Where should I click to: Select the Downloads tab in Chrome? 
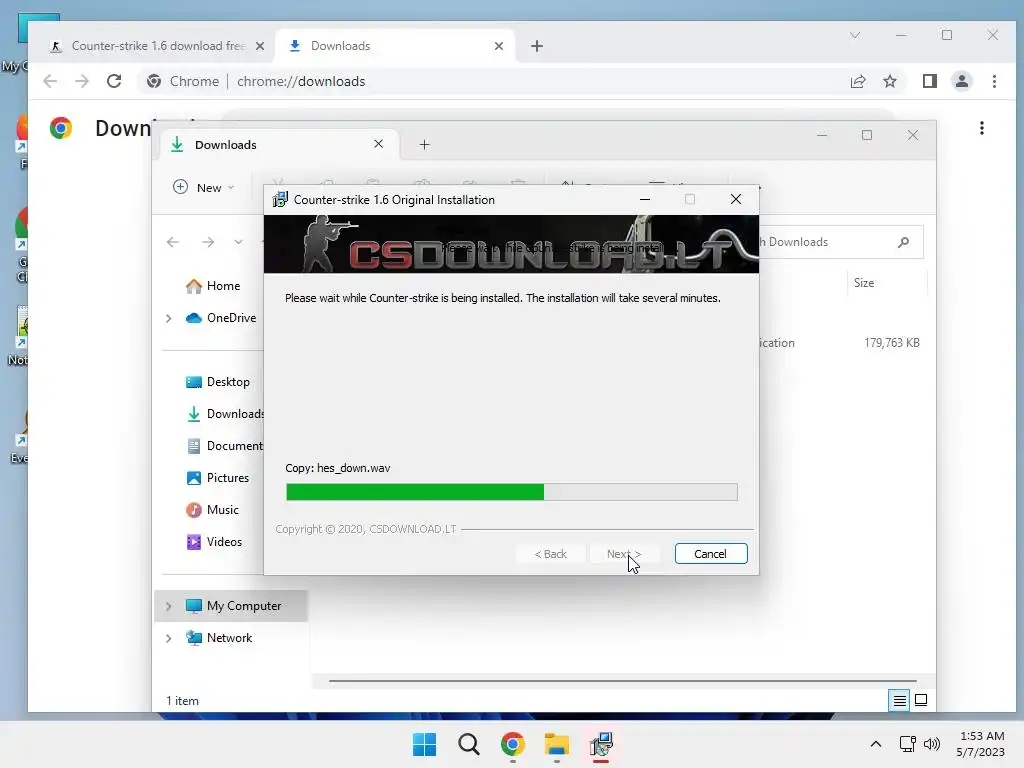[340, 46]
